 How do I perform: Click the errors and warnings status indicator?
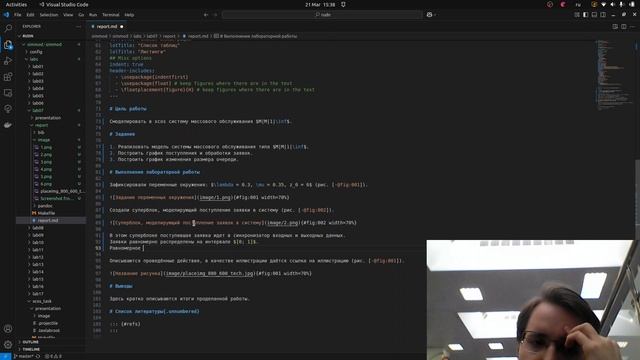tap(53, 356)
